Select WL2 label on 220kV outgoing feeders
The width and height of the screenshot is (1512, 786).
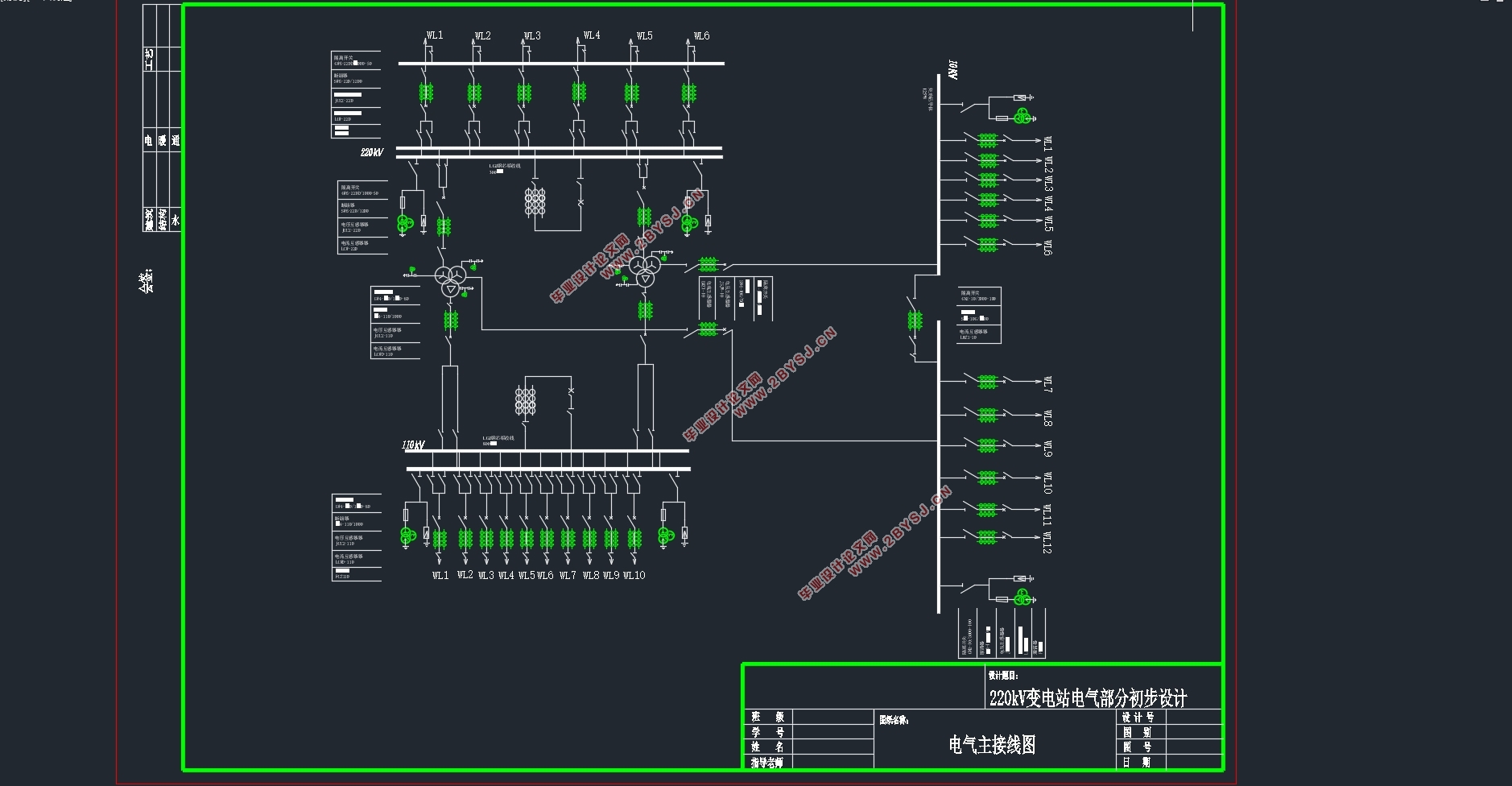(x=482, y=36)
